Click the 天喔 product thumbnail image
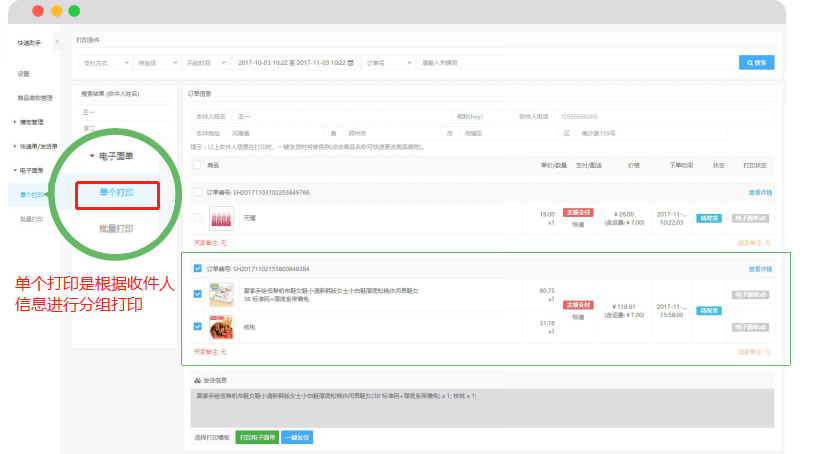The height and width of the screenshot is (454, 817). tap(221, 217)
